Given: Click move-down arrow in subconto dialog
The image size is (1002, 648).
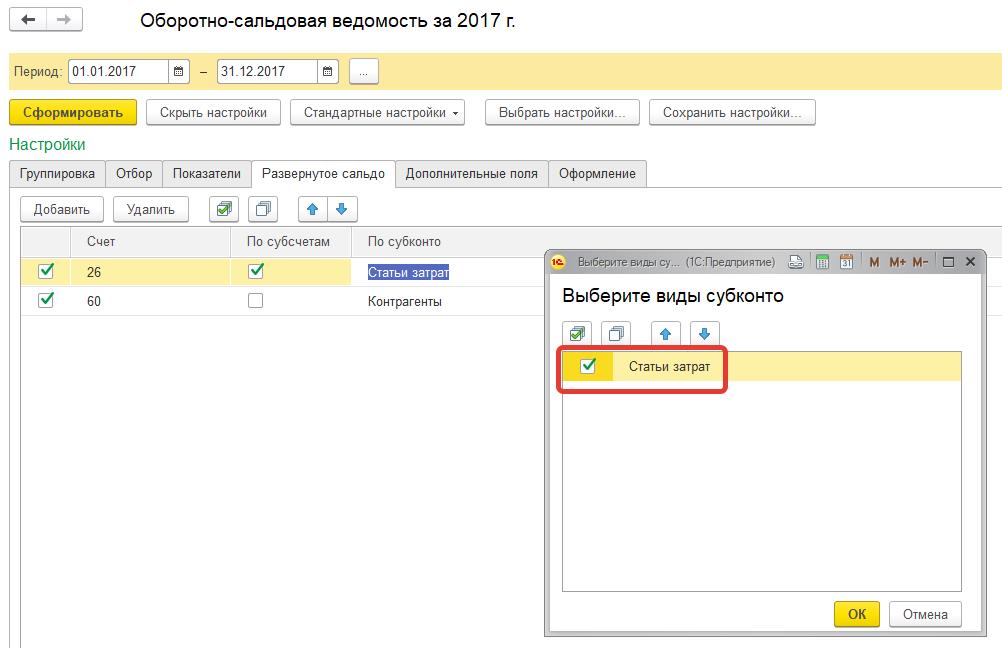Looking at the screenshot, I should pyautogui.click(x=704, y=334).
